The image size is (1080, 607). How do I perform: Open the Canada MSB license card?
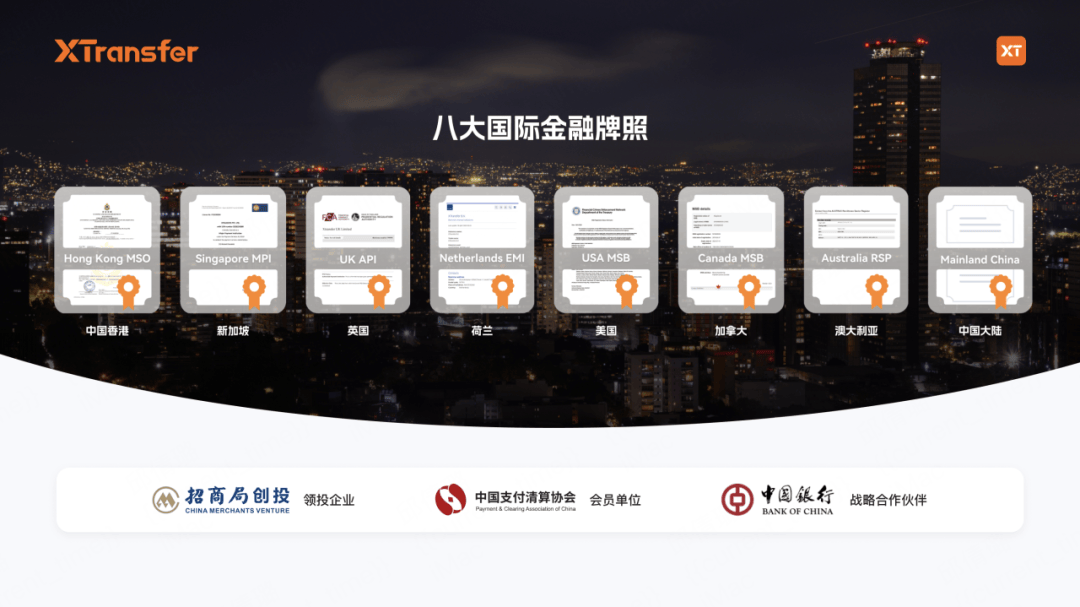tap(731, 250)
